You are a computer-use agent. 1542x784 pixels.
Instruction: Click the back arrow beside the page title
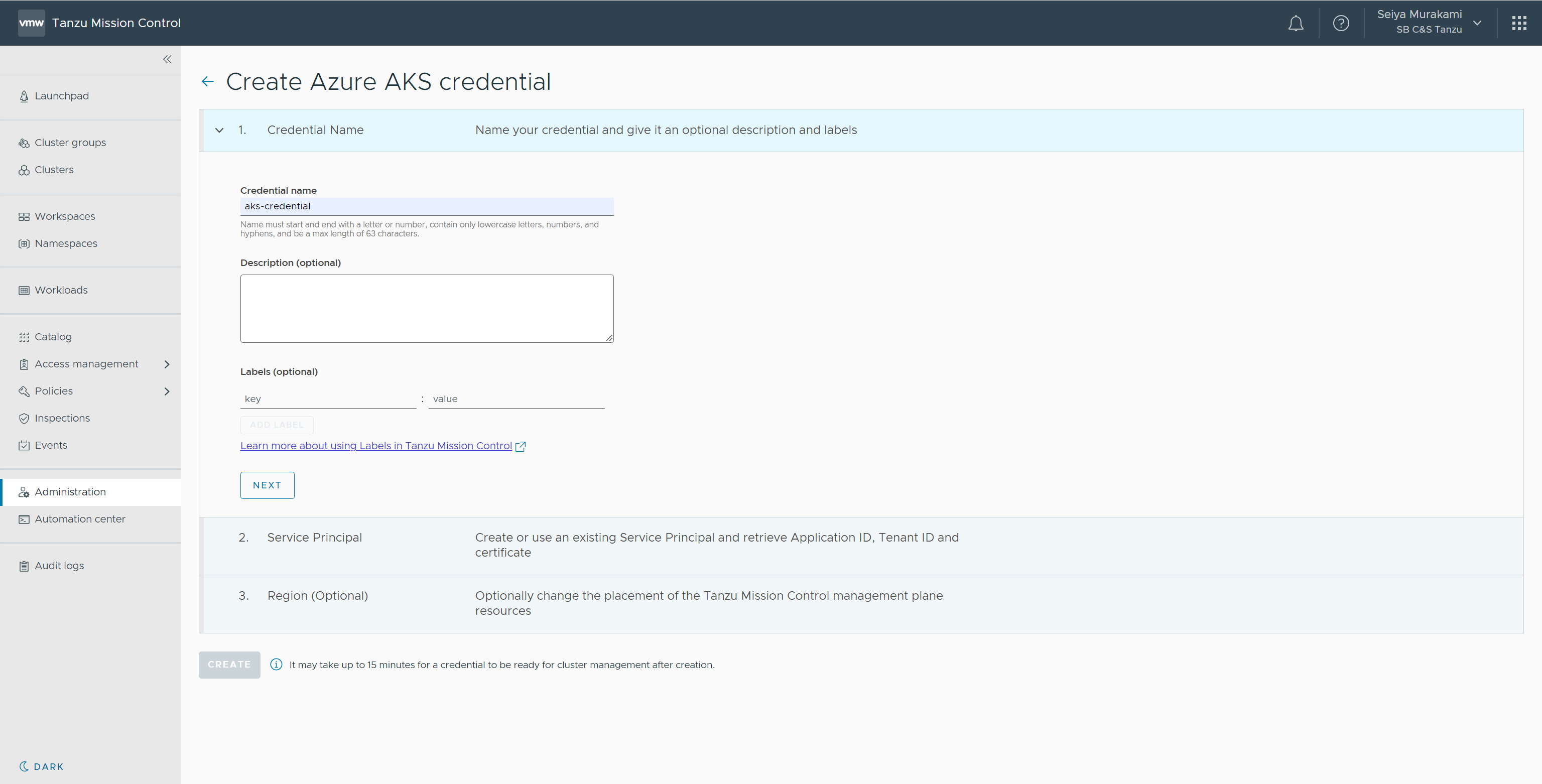(208, 81)
